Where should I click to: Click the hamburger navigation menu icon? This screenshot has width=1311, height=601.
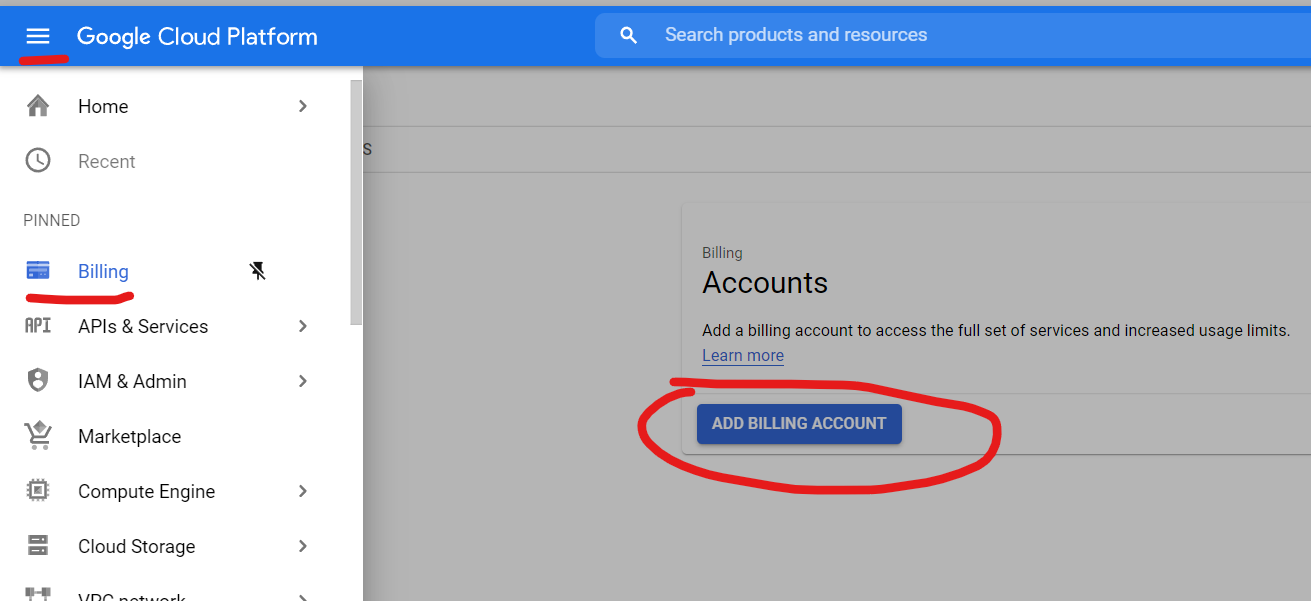(38, 37)
